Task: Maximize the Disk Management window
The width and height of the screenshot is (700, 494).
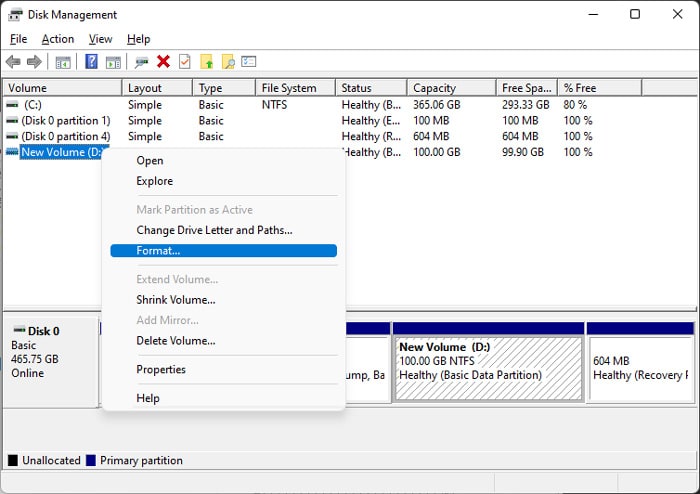Action: click(635, 14)
